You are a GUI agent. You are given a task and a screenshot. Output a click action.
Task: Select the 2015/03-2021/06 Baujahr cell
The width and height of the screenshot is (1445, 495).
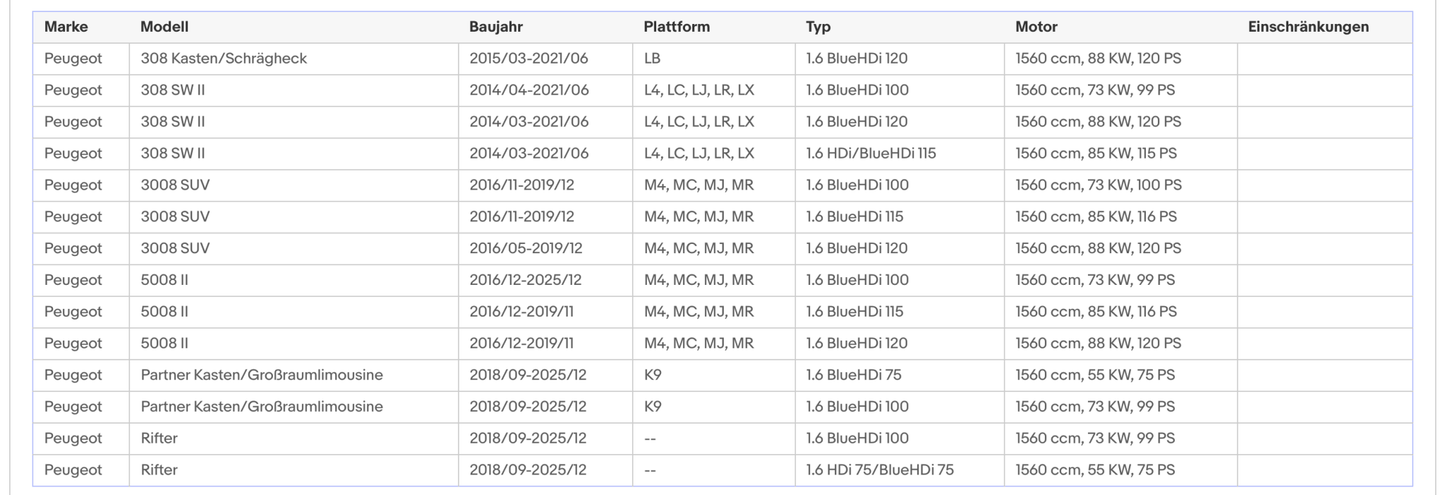pos(529,59)
